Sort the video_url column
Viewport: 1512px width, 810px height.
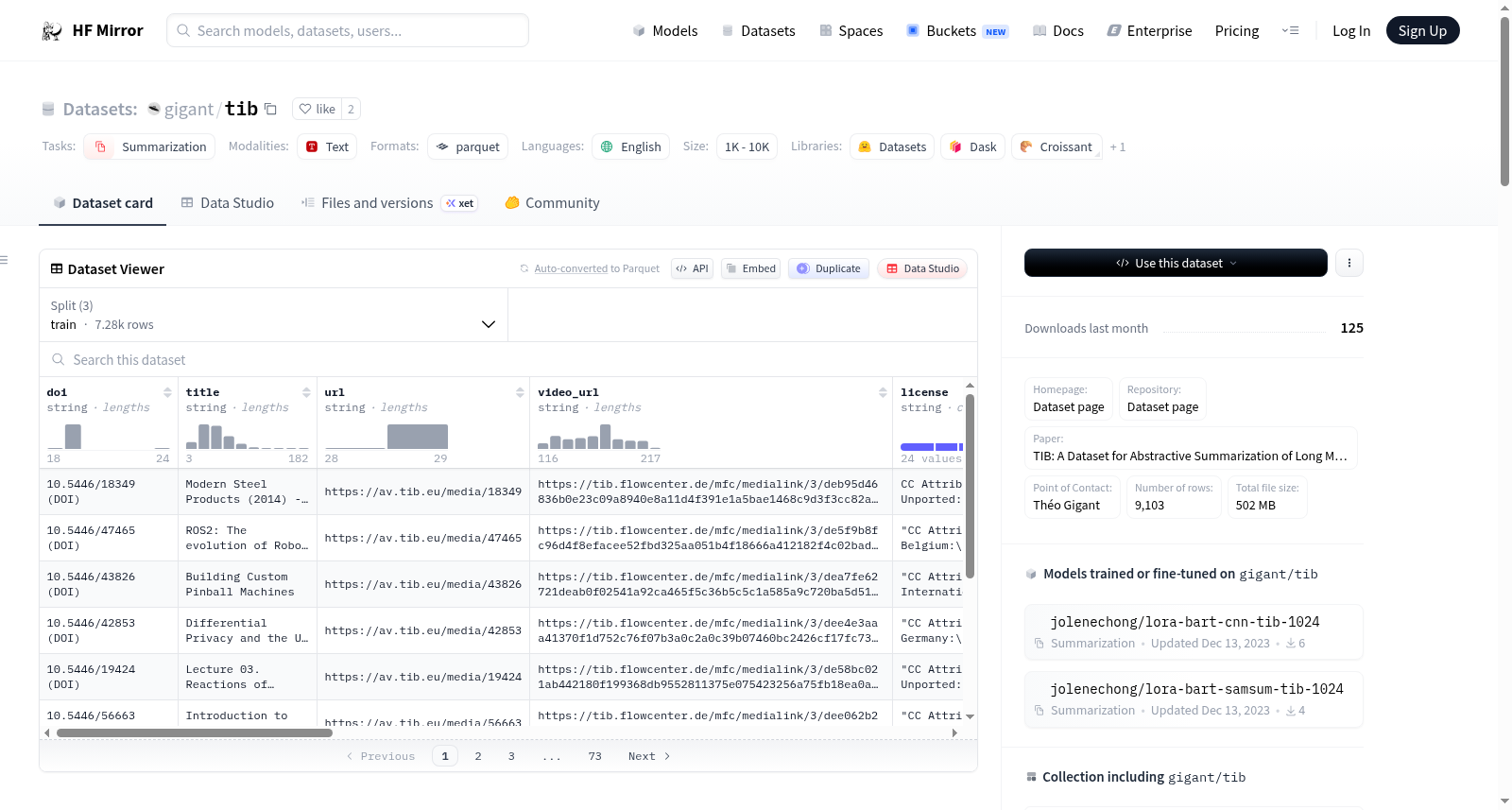point(883,392)
